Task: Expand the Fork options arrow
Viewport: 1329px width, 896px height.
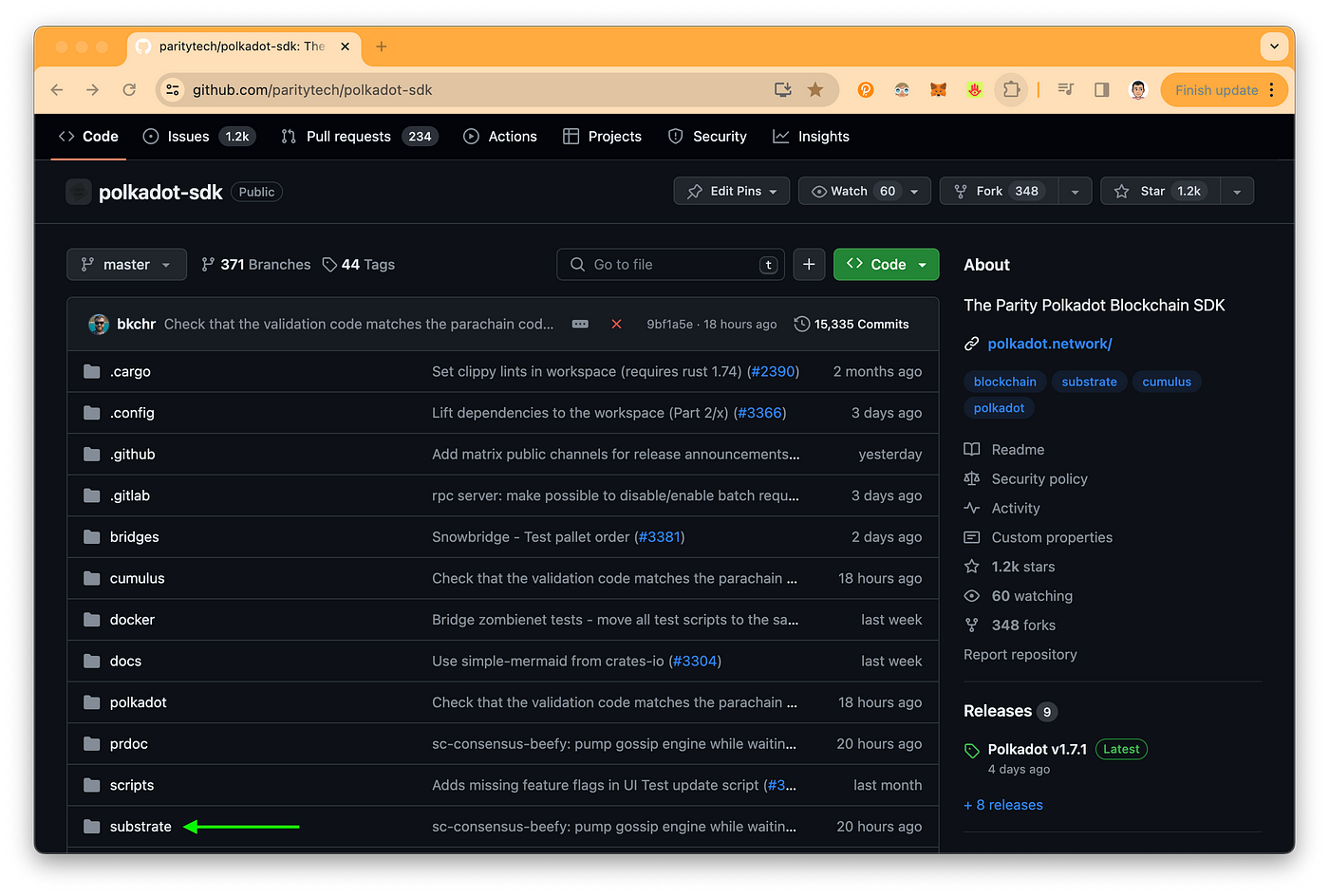Action: coord(1075,191)
